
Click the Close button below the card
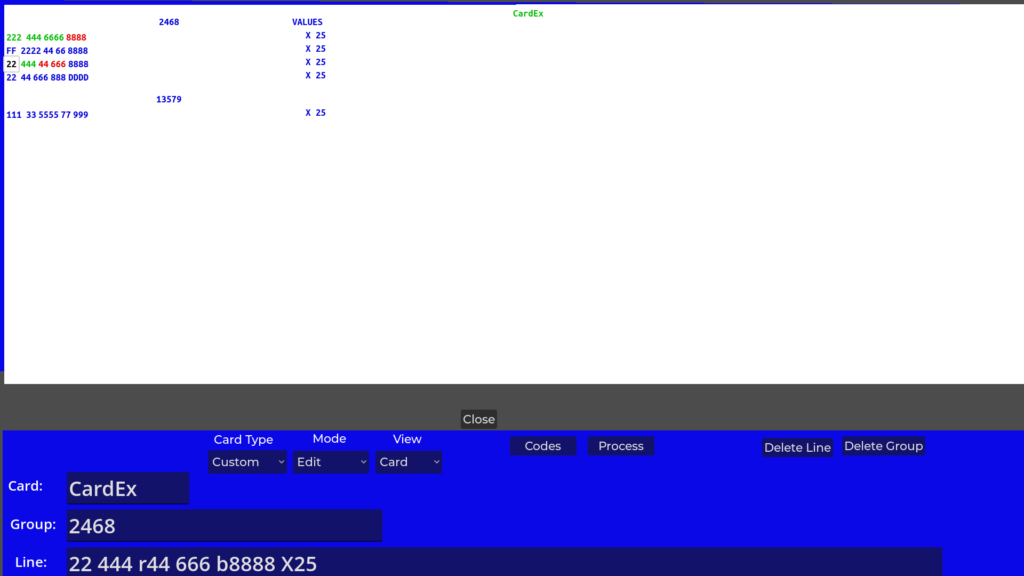[478, 419]
